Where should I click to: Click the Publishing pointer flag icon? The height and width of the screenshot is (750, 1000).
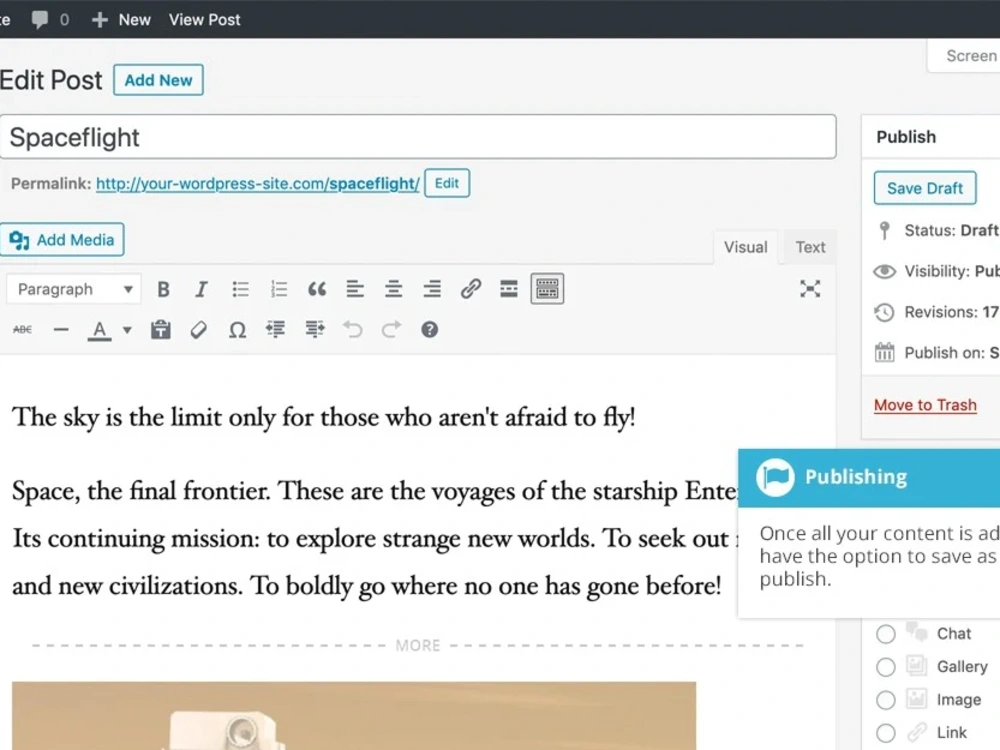(x=775, y=477)
